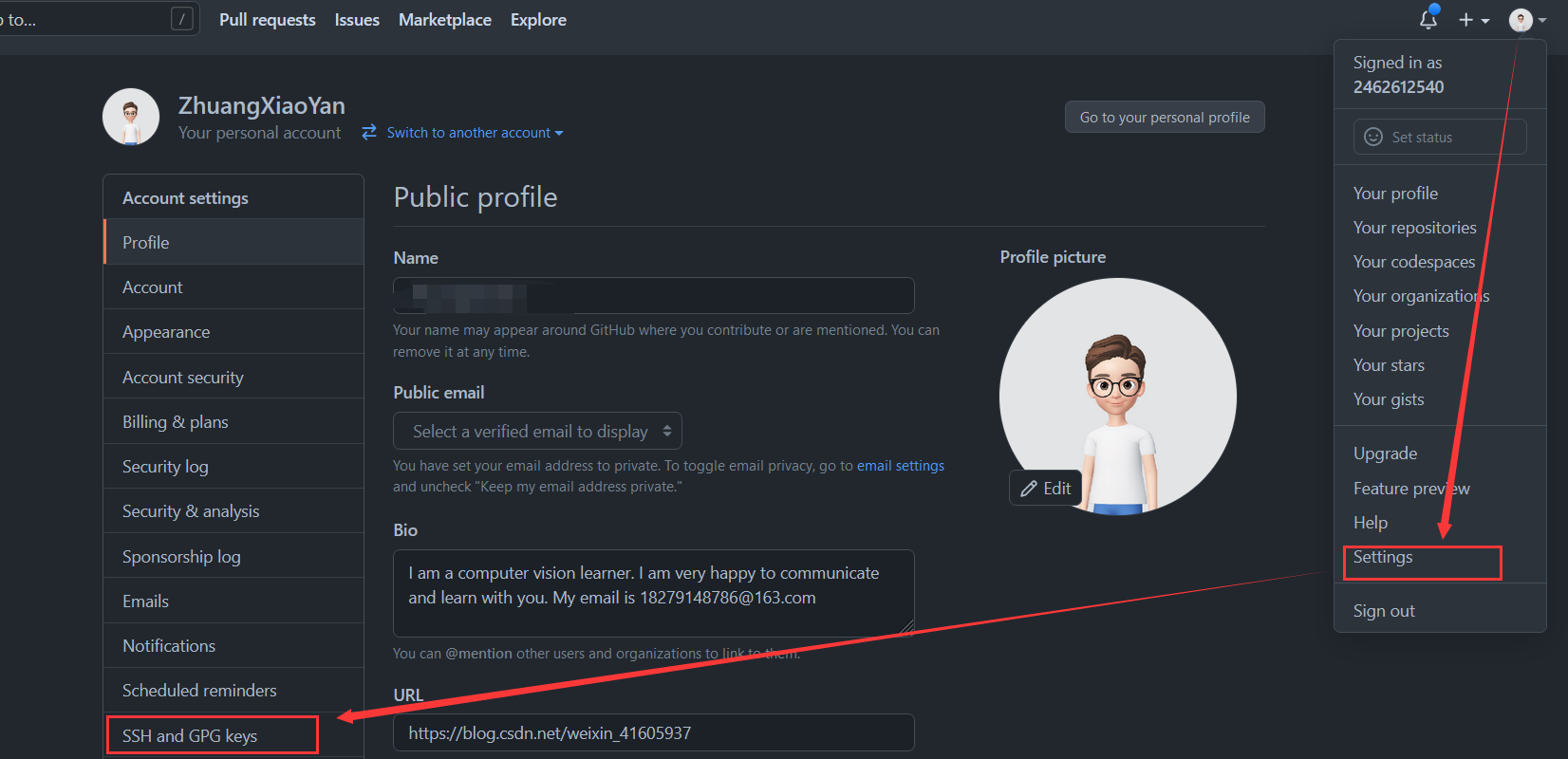1568x759 pixels.
Task: Open Security & analysis settings
Action: (233, 510)
